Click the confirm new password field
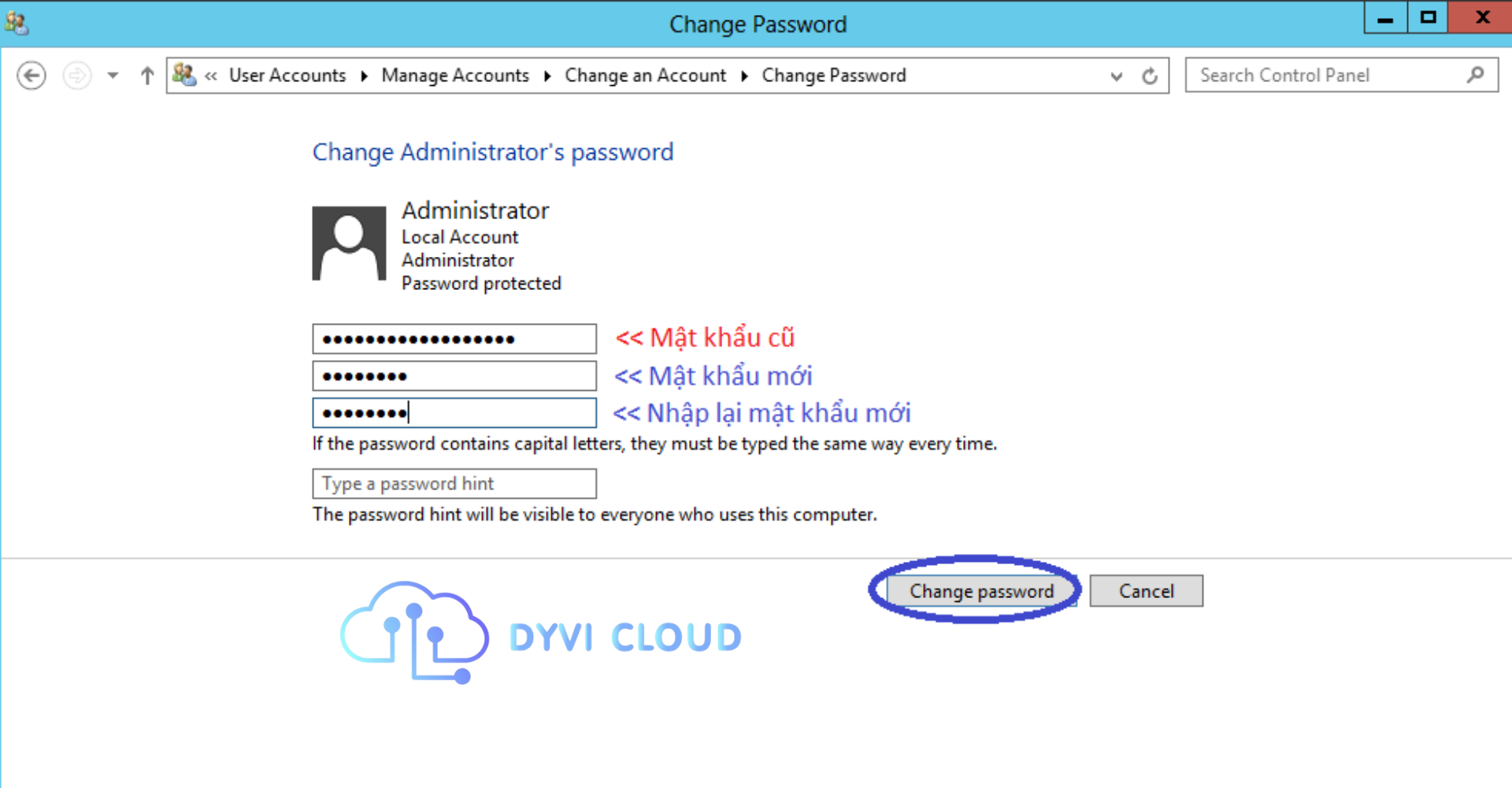Viewport: 1512px width, 788px height. point(454,412)
